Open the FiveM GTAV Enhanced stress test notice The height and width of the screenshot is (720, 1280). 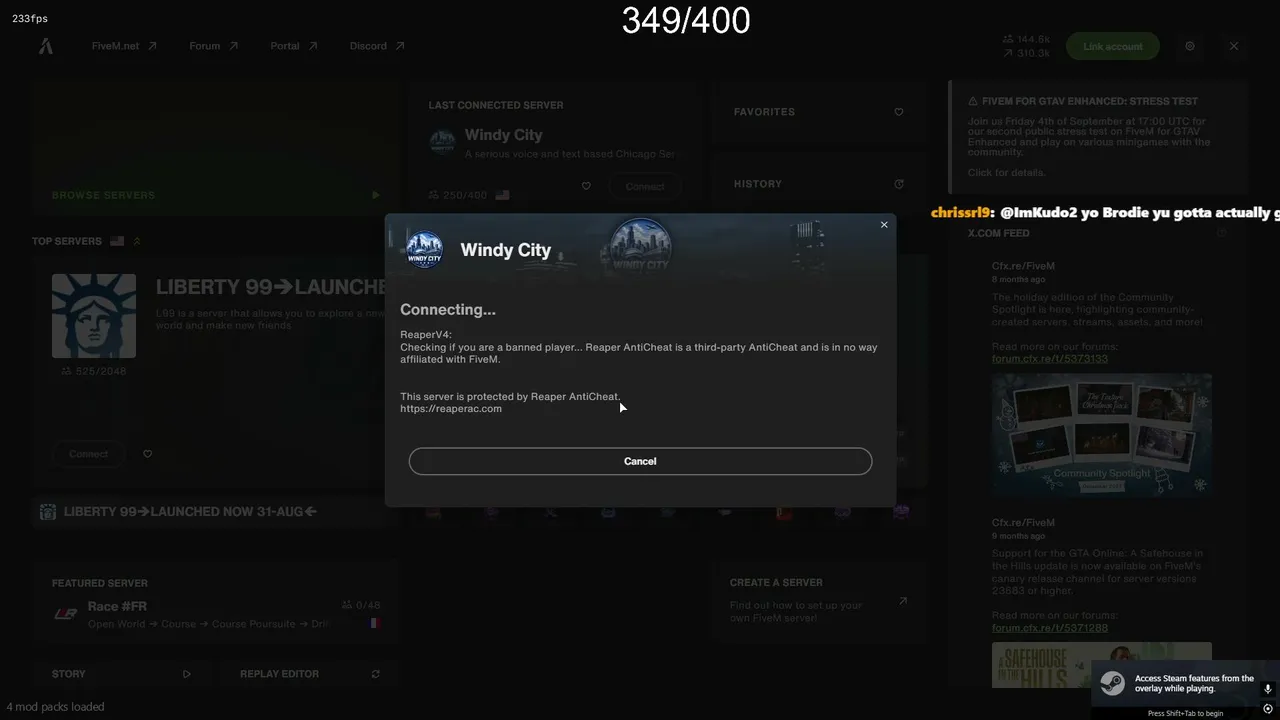[x=1098, y=137]
